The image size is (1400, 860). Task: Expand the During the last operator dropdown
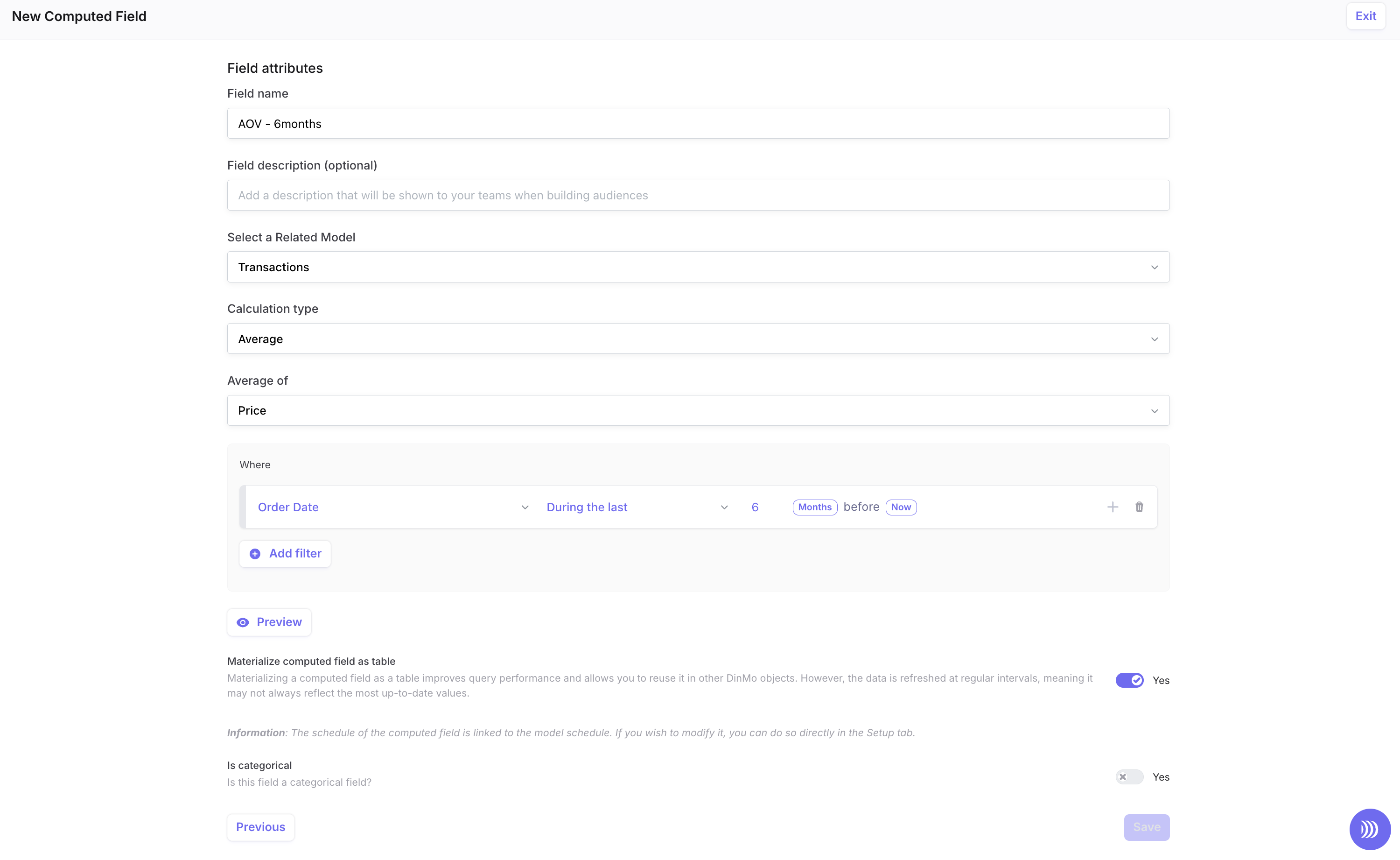pos(637,507)
